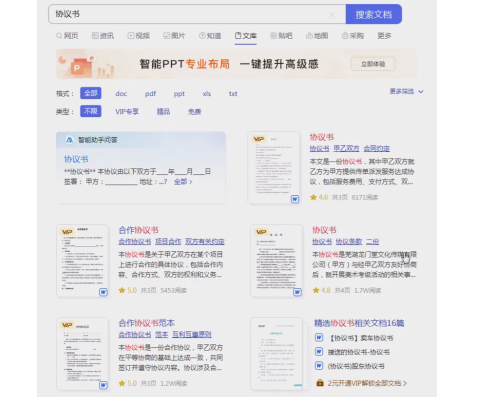489x403 pixels.
Task: Open the 合作协议书范本 document thumbnail
Action: coord(82,354)
